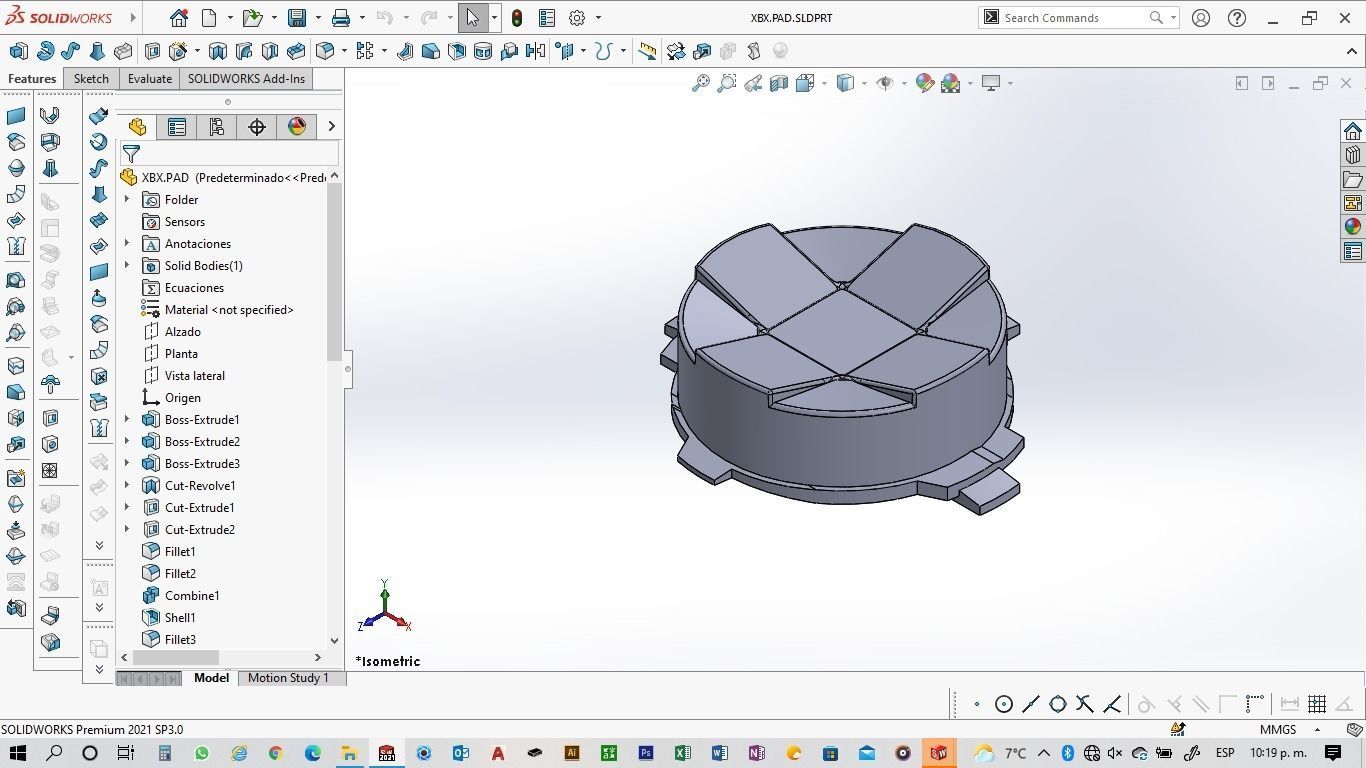This screenshot has width=1366, height=768.
Task: Switch to the ConfigurationManager tab icon
Action: click(x=217, y=127)
